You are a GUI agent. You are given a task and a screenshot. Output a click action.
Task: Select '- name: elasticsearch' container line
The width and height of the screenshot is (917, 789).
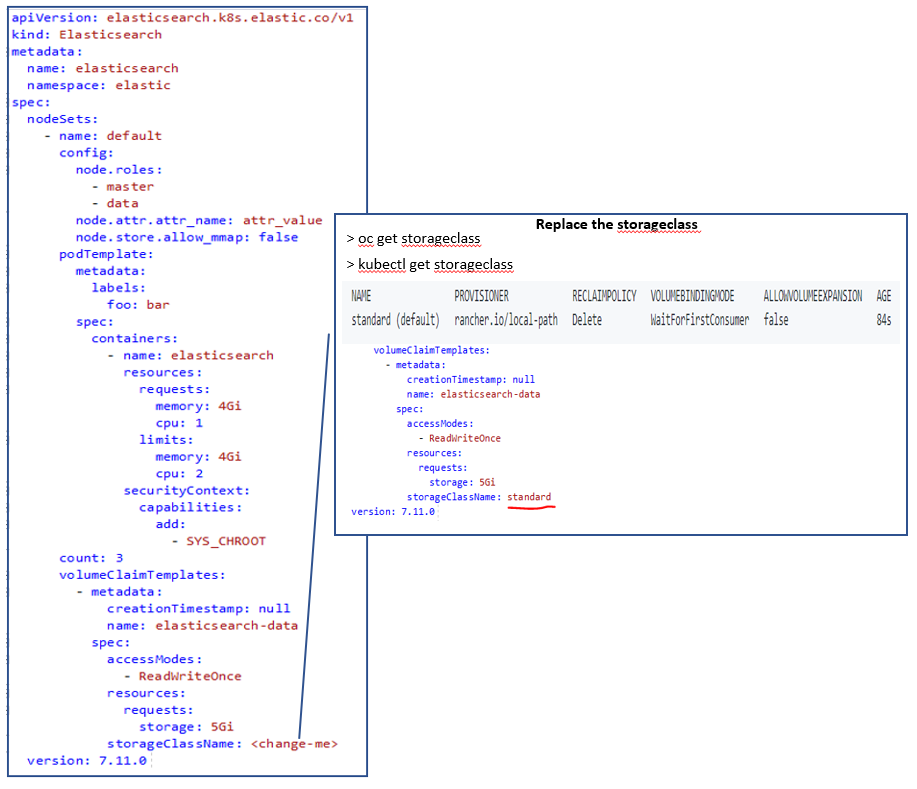[191, 356]
